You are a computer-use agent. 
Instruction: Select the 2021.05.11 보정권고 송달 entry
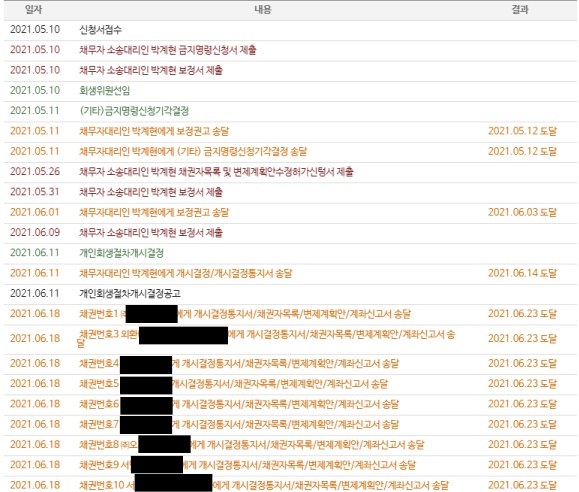(154, 131)
